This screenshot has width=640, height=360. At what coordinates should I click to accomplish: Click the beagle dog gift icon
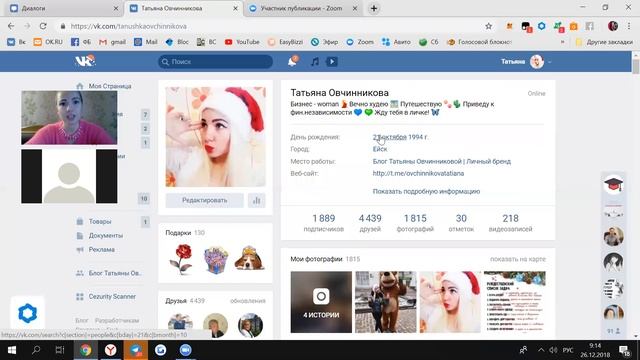pyautogui.click(x=250, y=258)
